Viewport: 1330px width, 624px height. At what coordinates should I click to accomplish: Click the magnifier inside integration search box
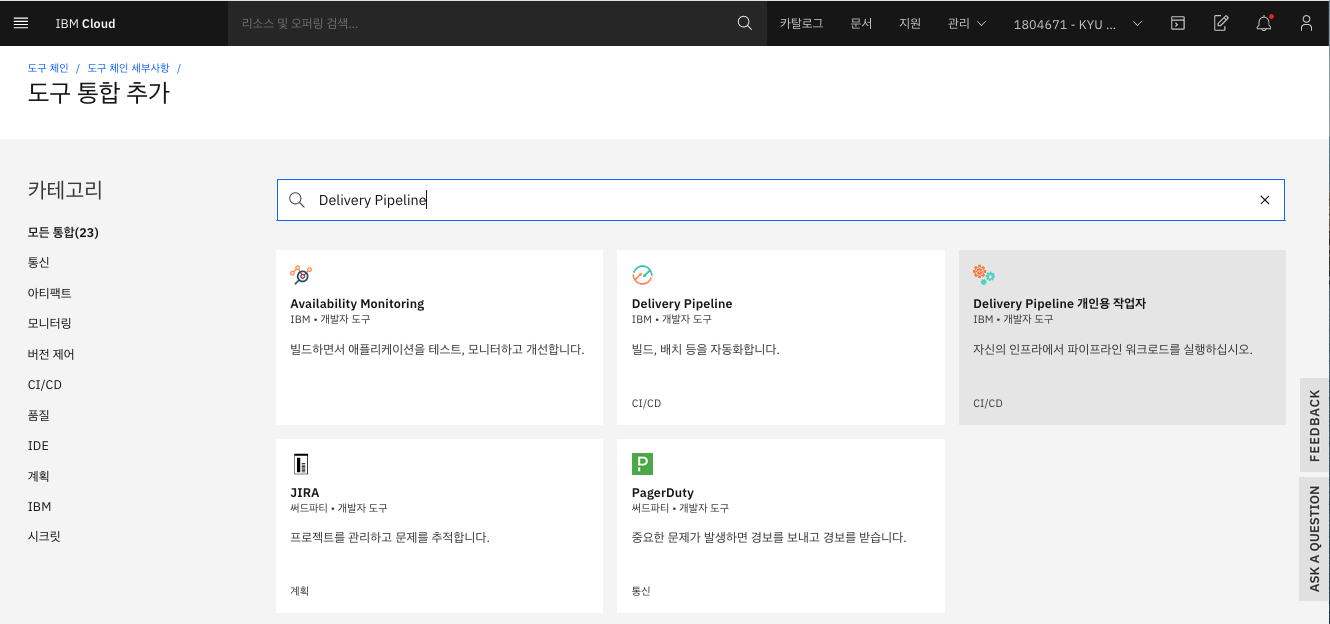[297, 200]
